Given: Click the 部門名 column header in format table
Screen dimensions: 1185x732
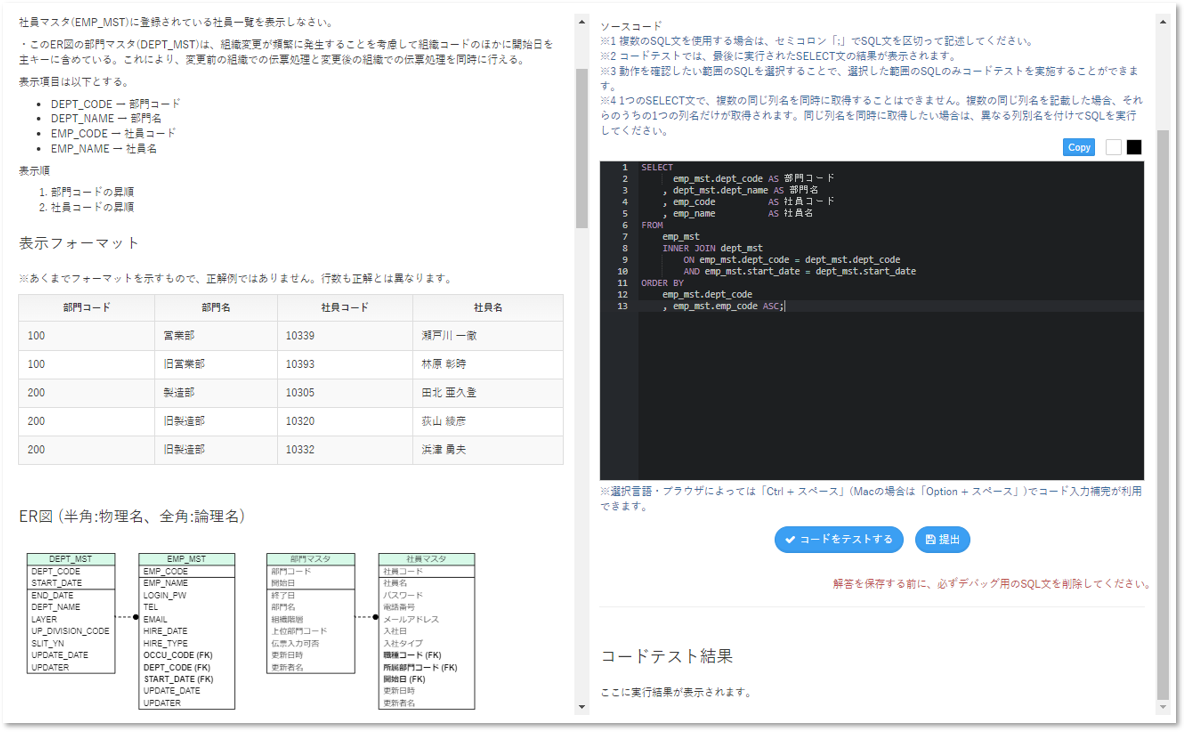Looking at the screenshot, I should pos(216,308).
